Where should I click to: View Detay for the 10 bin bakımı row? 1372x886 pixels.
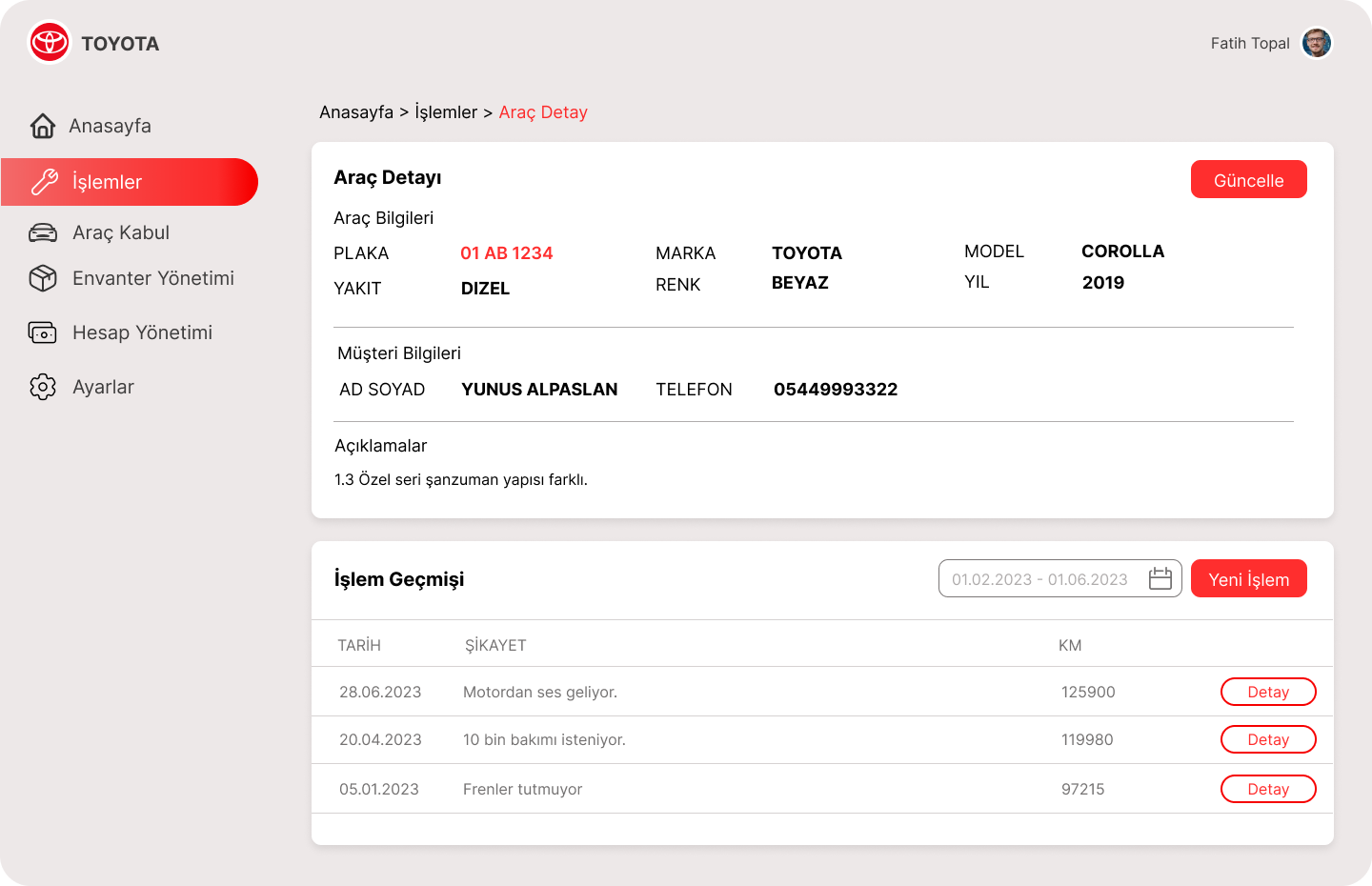point(1267,739)
